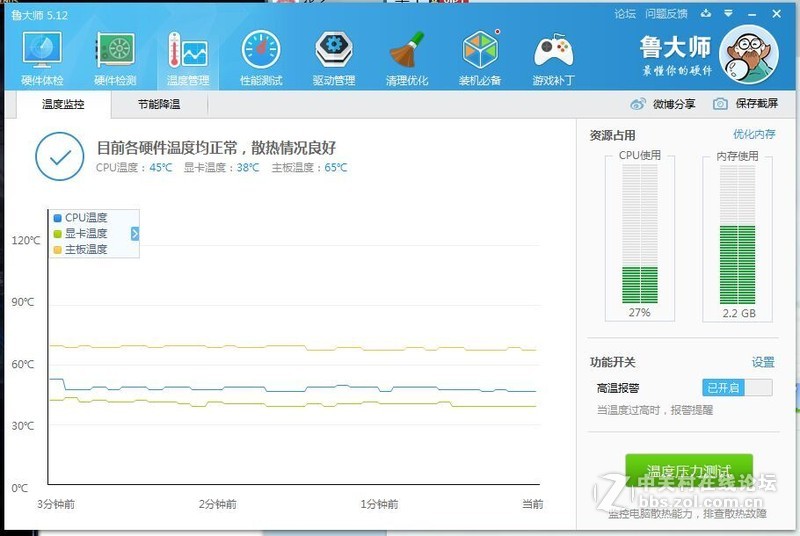Viewport: 800px width, 536px height.
Task: Click the 鲁大师 mascot avatar
Action: 749,55
